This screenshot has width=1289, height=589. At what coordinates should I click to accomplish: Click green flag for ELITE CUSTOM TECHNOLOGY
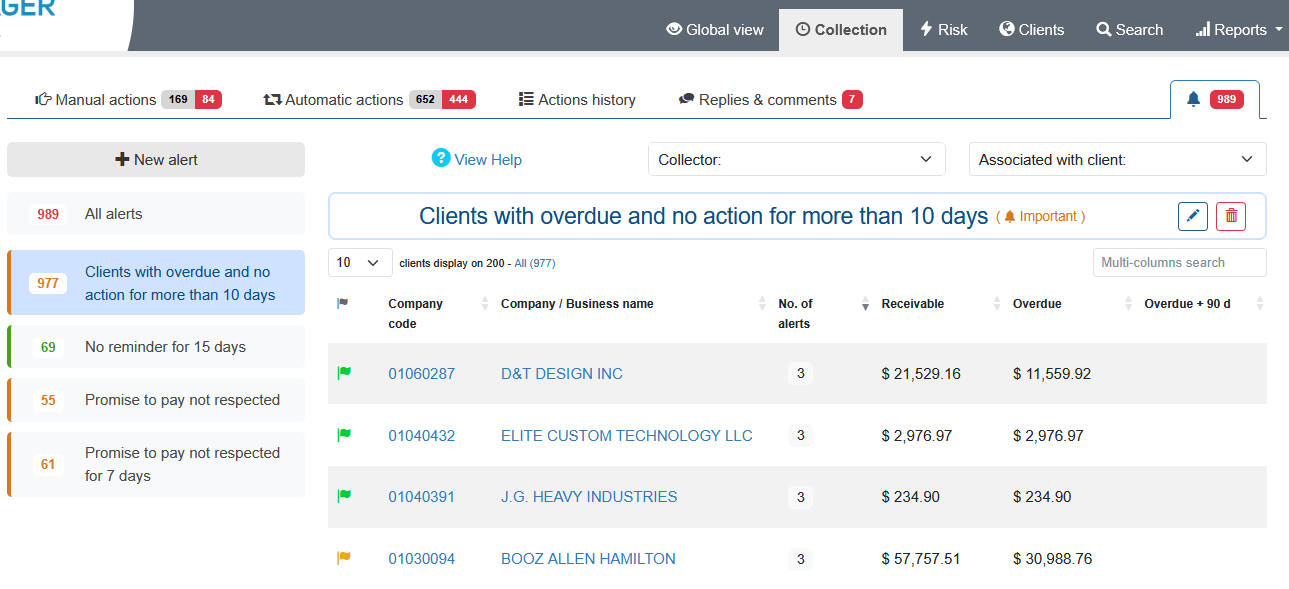(x=344, y=435)
